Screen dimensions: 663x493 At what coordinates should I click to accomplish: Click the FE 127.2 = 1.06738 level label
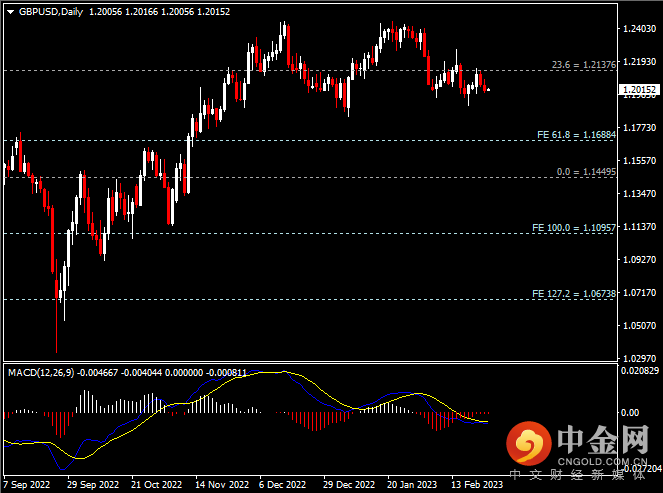pos(573,294)
